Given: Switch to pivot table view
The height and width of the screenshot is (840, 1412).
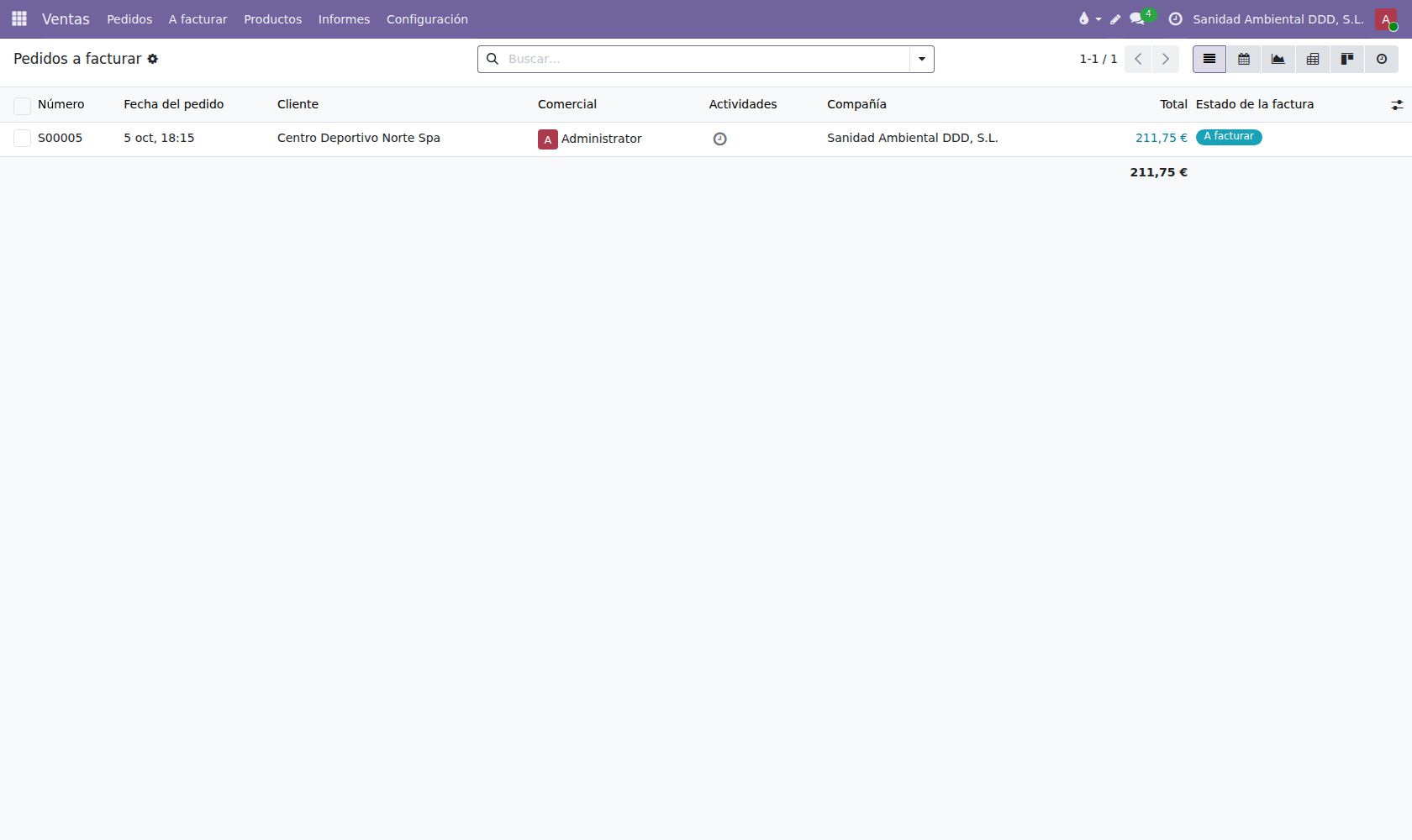Looking at the screenshot, I should pos(1313,59).
